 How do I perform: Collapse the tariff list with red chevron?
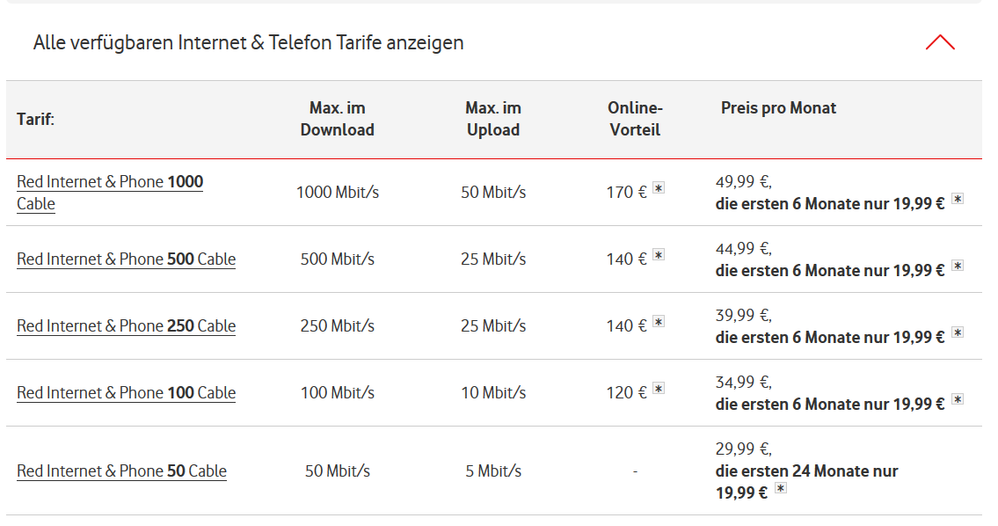(x=940, y=43)
